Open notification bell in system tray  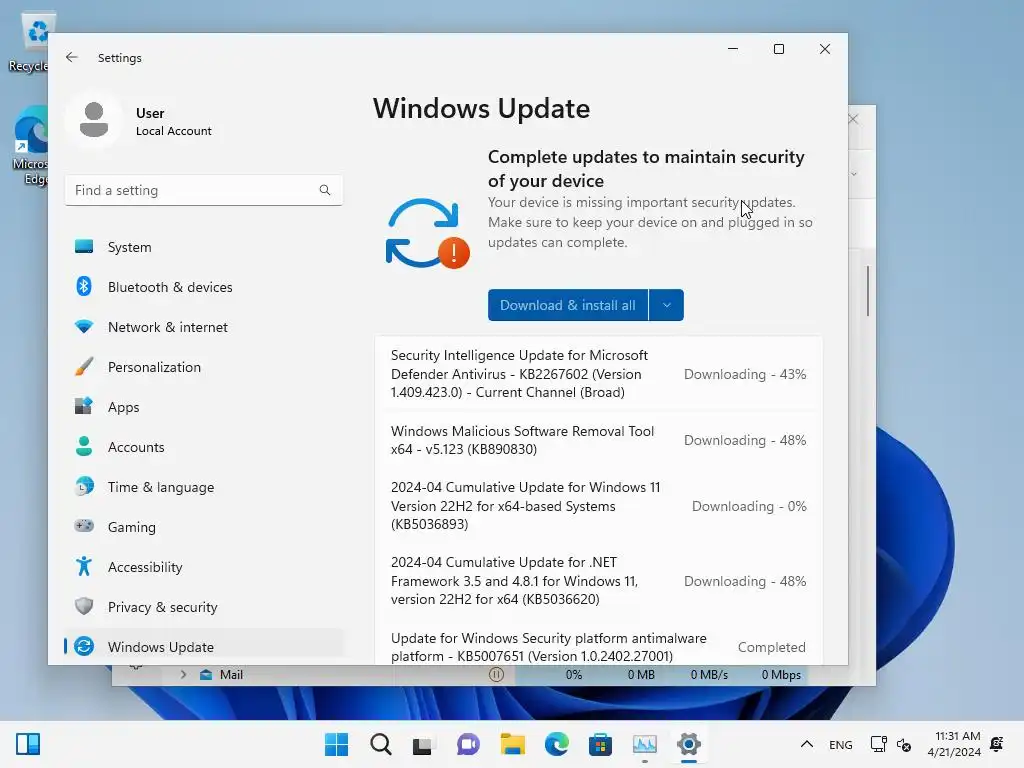997,744
